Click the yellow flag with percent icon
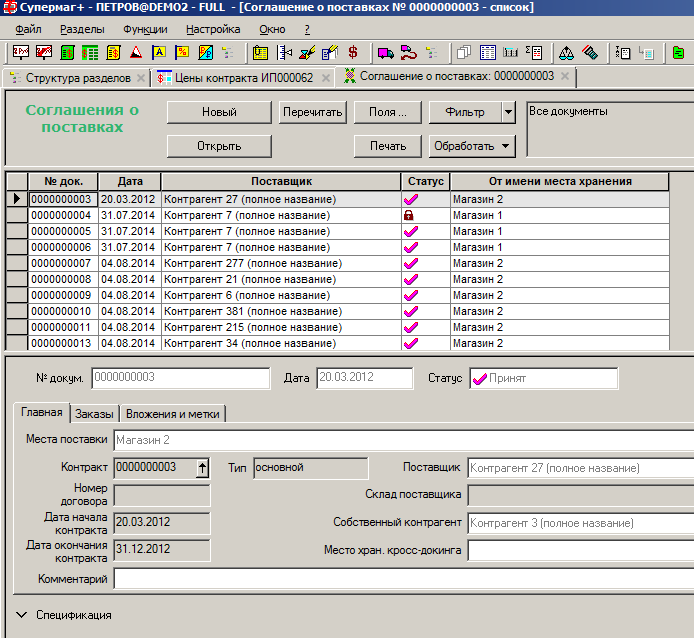The width and height of the screenshot is (694, 638). (182, 53)
